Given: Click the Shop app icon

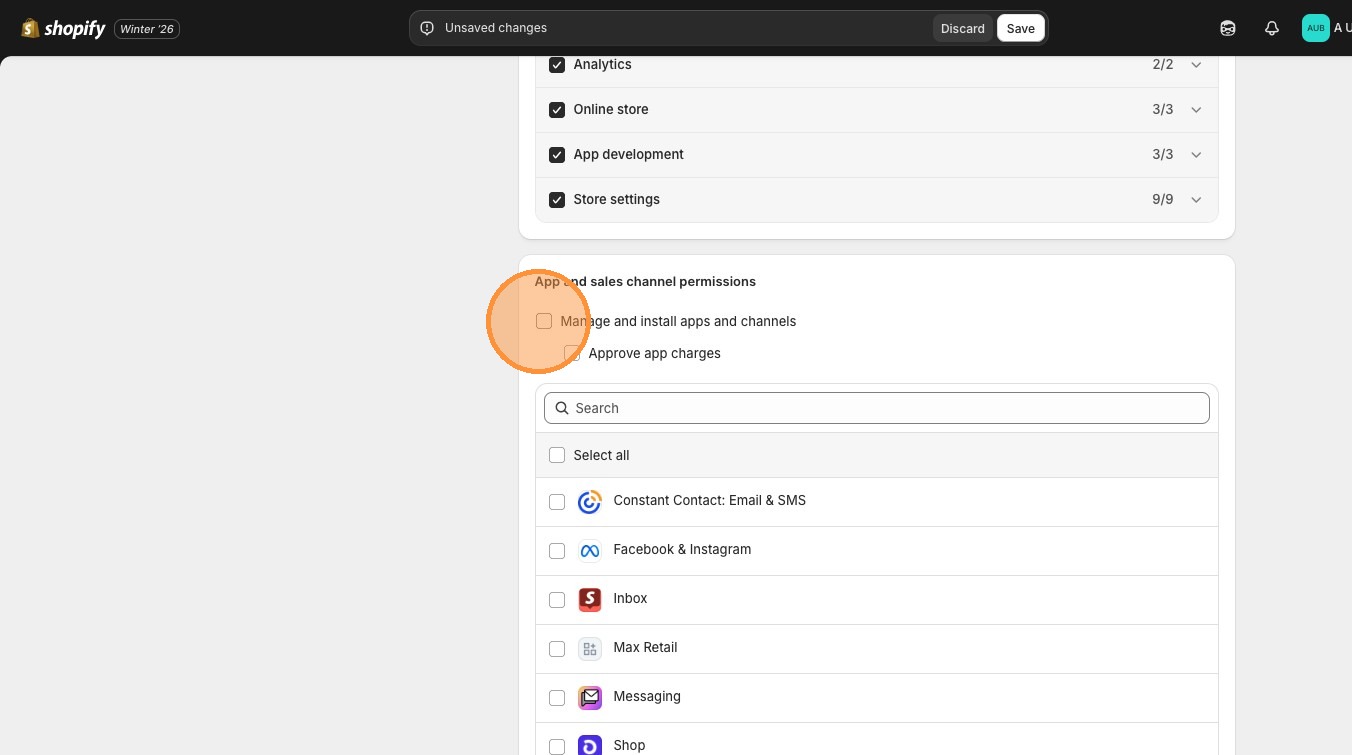Looking at the screenshot, I should (590, 745).
